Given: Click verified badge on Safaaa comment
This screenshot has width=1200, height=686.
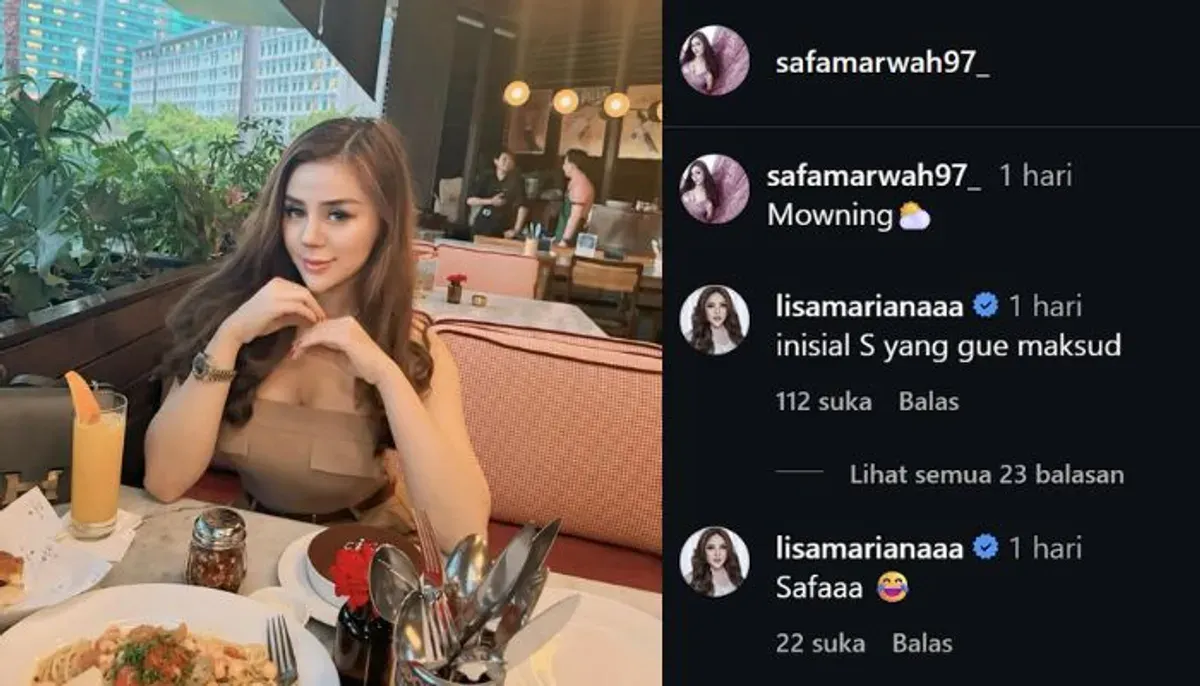Looking at the screenshot, I should click(x=985, y=548).
